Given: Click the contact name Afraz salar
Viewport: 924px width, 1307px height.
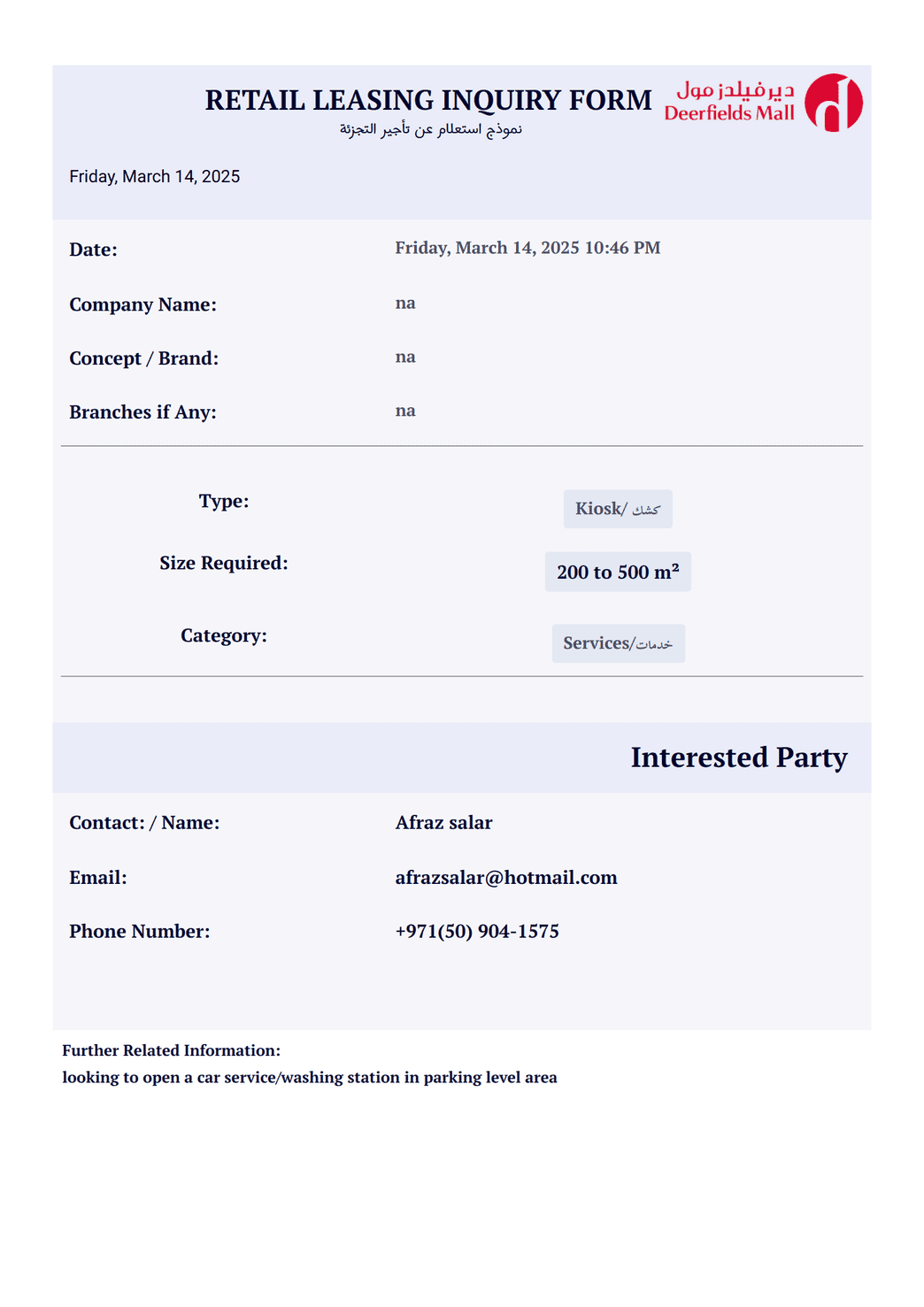Looking at the screenshot, I should coord(443,823).
